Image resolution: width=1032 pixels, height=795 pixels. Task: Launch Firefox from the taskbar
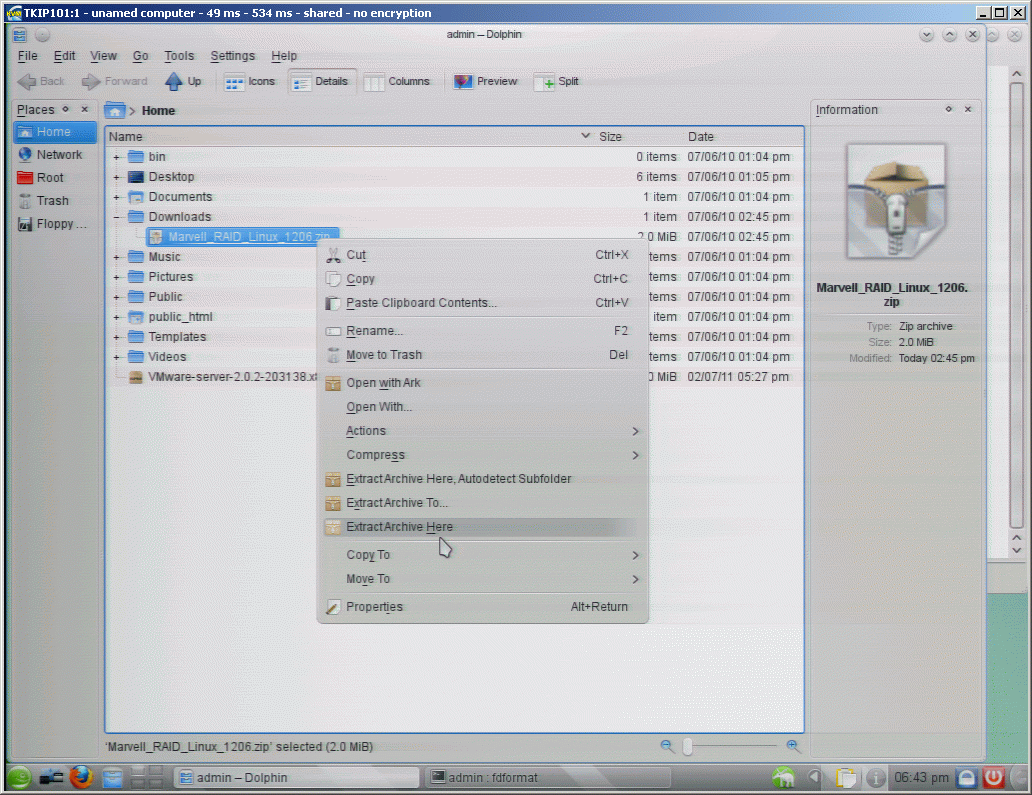(x=81, y=777)
